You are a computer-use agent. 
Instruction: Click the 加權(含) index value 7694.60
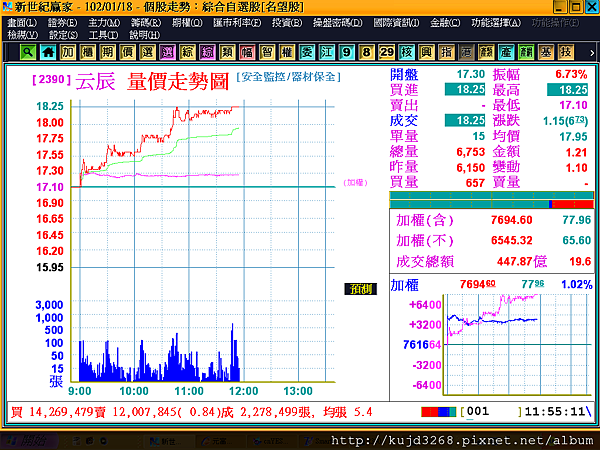(512, 220)
